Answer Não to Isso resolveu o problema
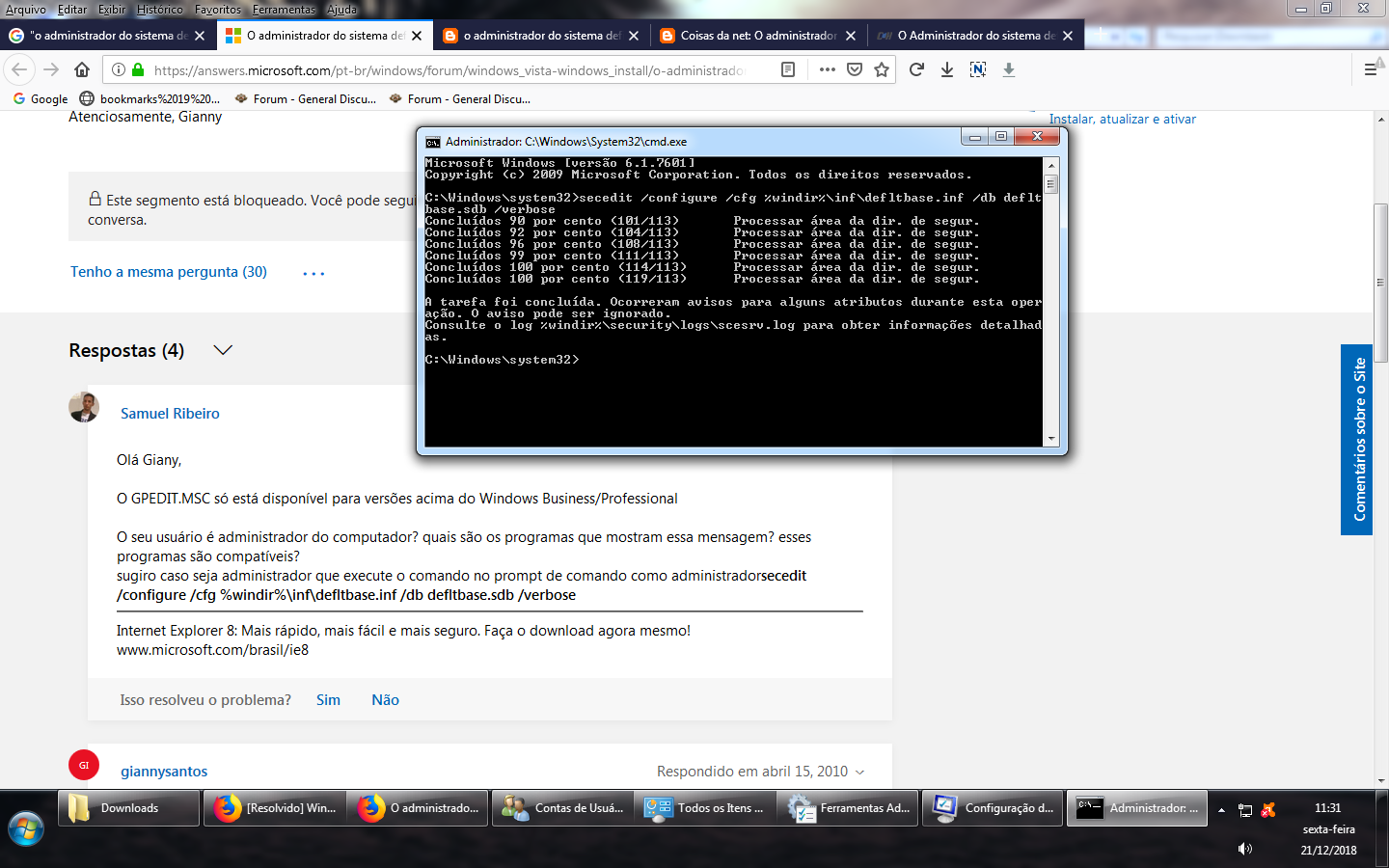Viewport: 1389px width, 868px height. pos(385,700)
